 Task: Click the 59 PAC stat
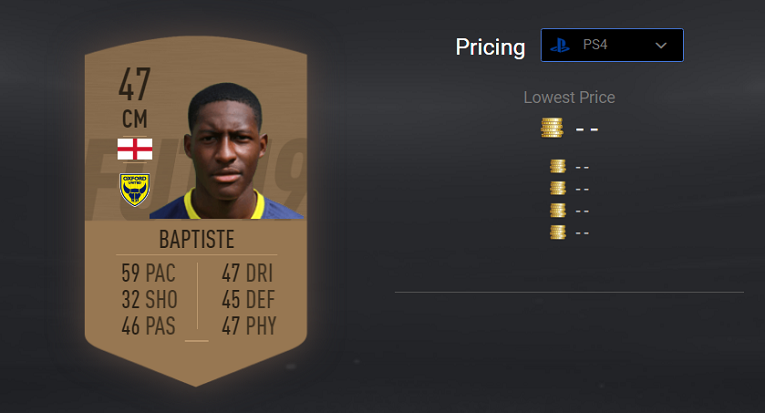coord(148,273)
